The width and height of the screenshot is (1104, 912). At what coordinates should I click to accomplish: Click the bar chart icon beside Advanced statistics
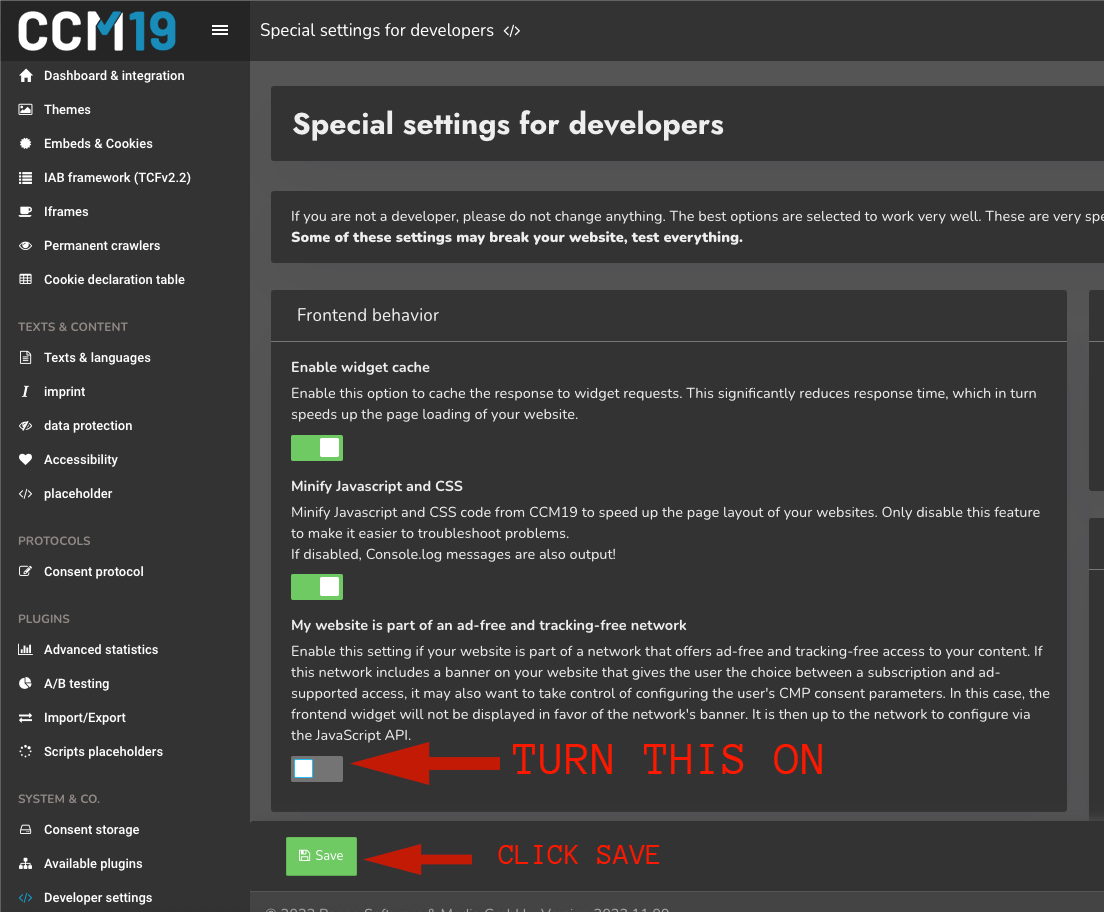25,649
